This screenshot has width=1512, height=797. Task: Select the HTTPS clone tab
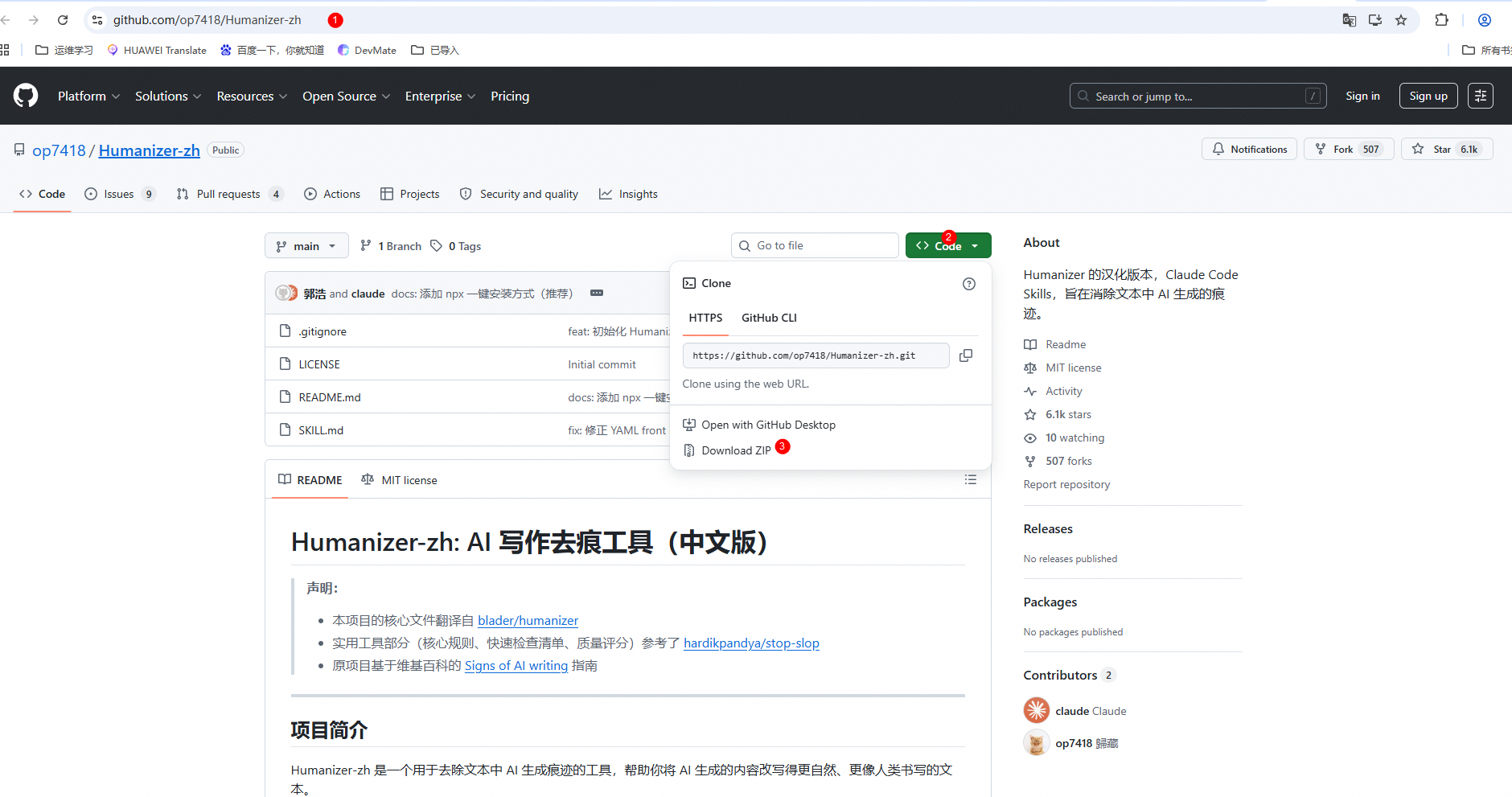(705, 318)
